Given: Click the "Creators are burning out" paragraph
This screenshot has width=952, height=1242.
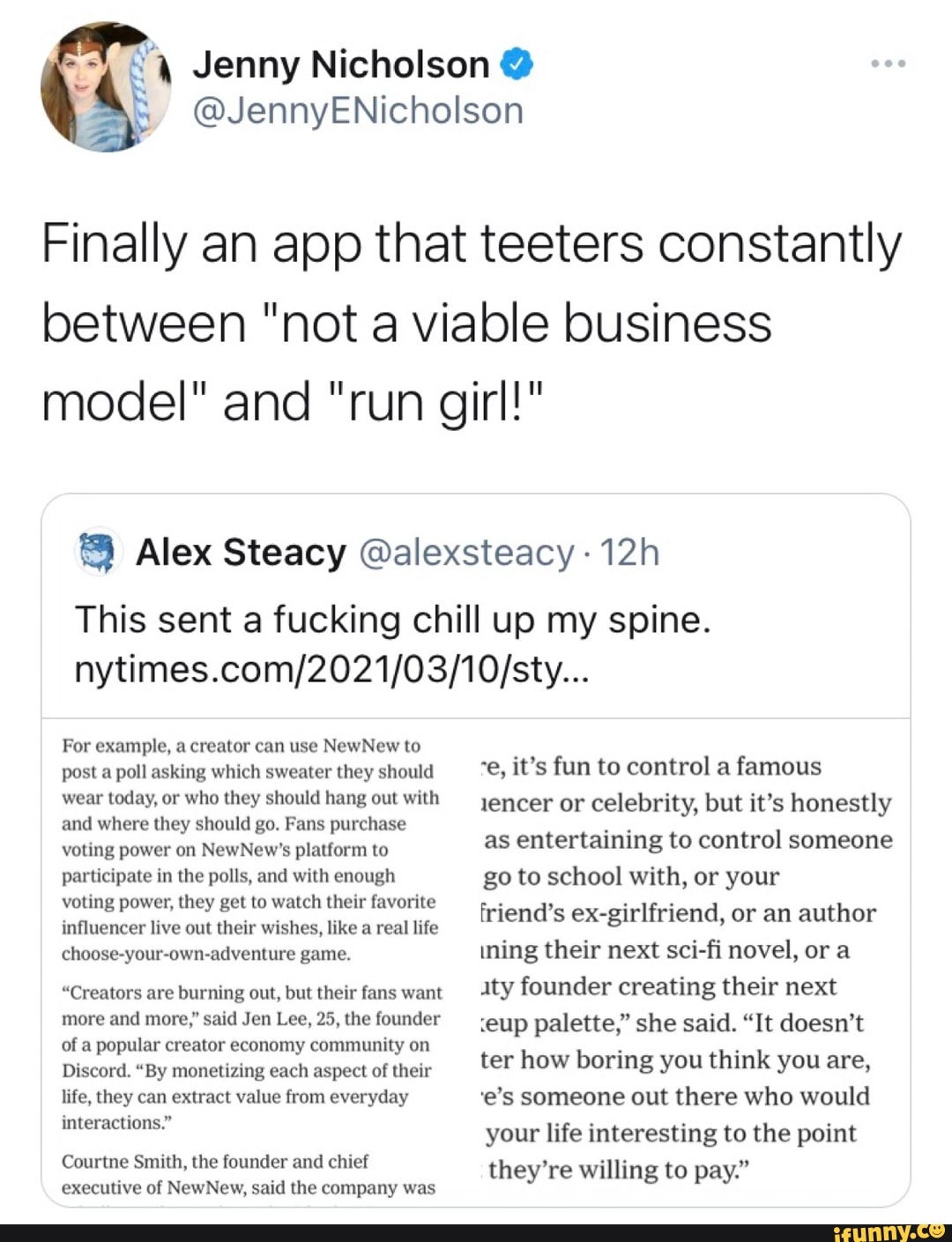Looking at the screenshot, I should (251, 1057).
